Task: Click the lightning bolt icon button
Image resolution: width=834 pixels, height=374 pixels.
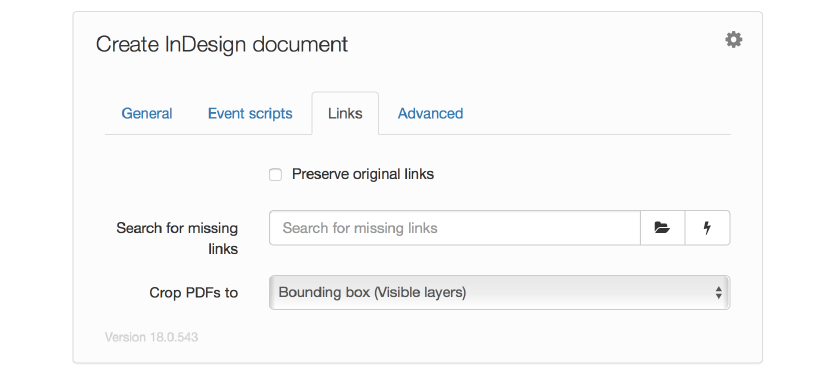Action: click(x=707, y=228)
